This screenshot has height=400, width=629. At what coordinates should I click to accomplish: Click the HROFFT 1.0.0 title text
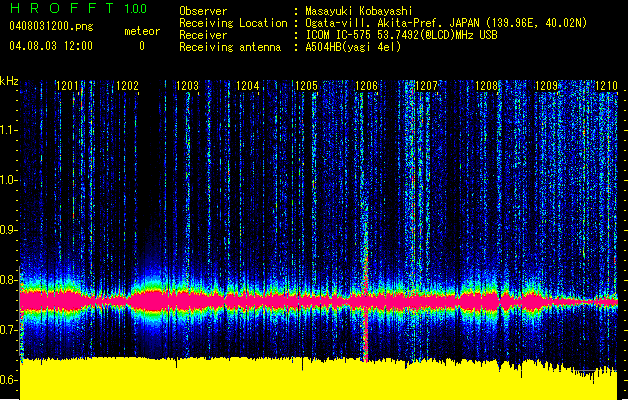pos(79,8)
